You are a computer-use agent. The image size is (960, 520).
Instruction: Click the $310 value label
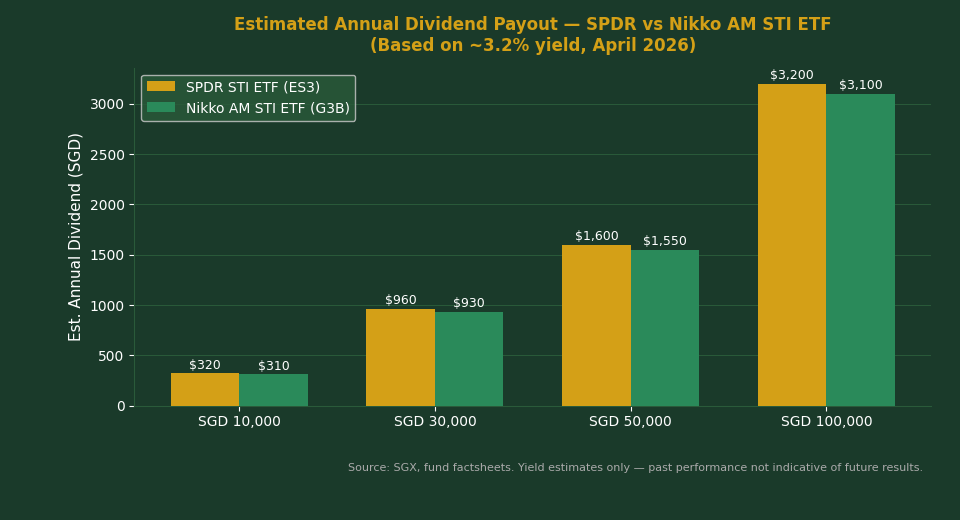click(274, 366)
